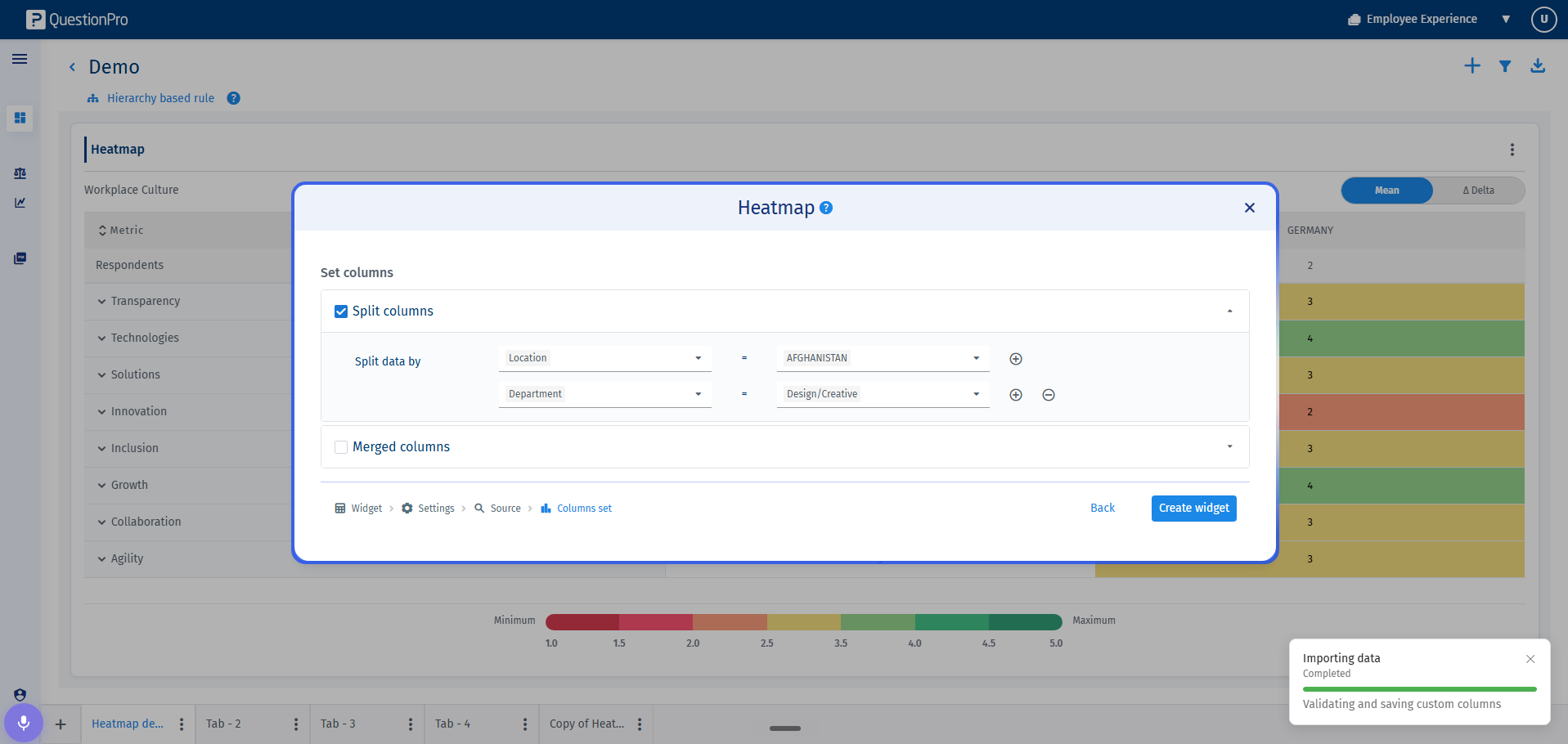1568x744 pixels.
Task: Click the Create widget button
Action: pos(1194,509)
